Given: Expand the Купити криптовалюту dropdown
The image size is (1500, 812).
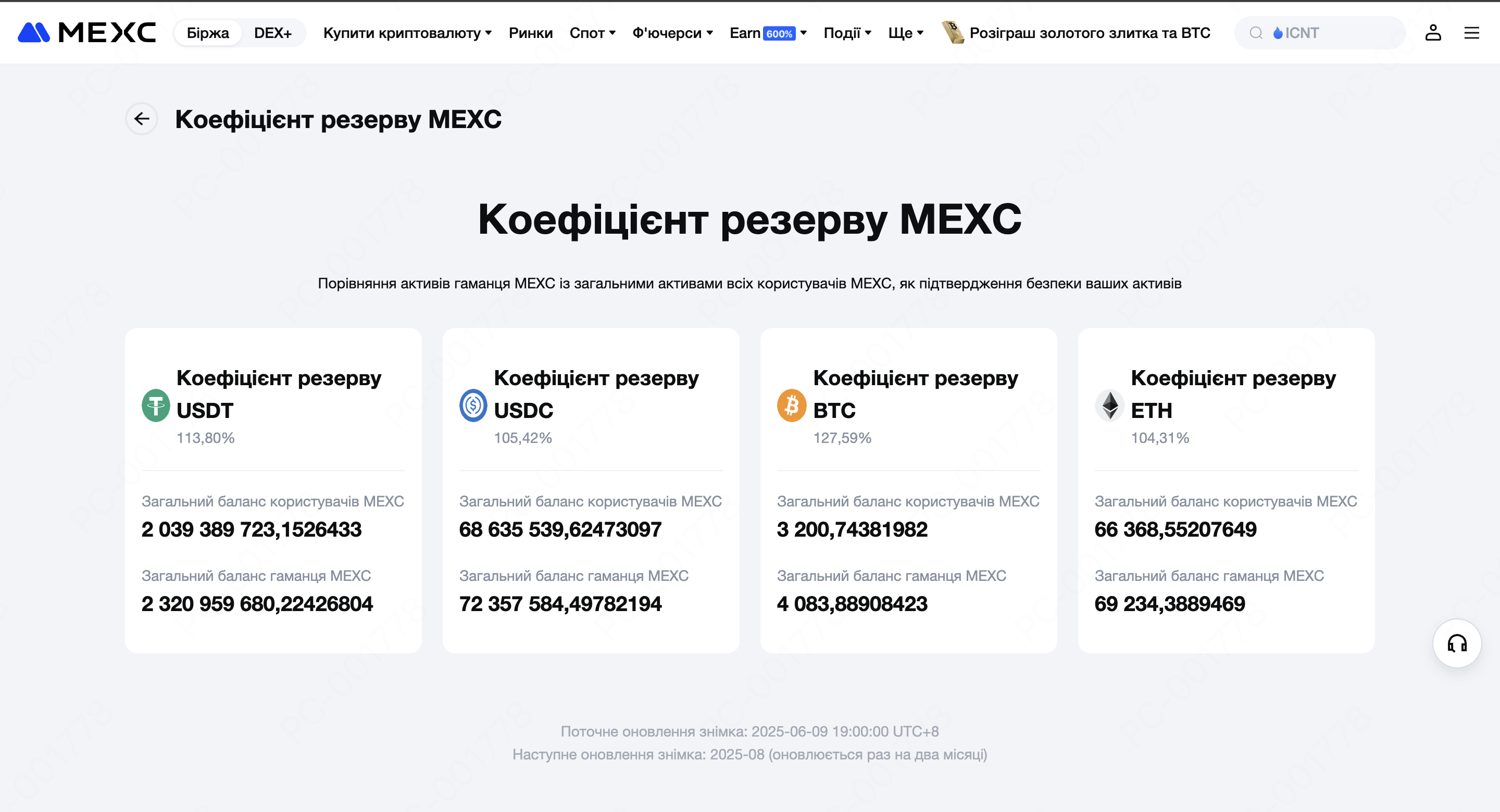Looking at the screenshot, I should click(407, 33).
